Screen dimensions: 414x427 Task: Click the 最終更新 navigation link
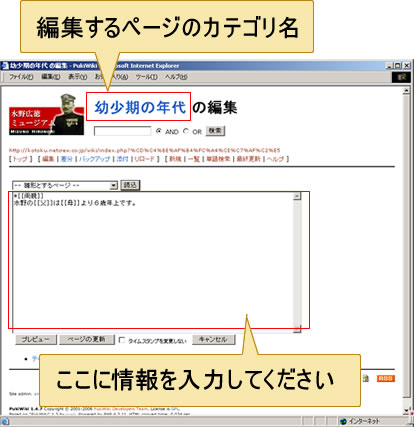(248, 159)
